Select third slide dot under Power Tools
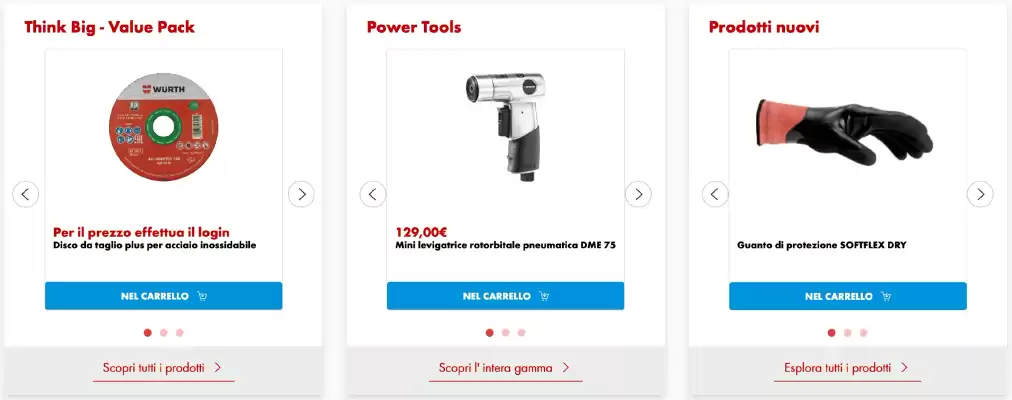The height and width of the screenshot is (400, 1012). 521,333
